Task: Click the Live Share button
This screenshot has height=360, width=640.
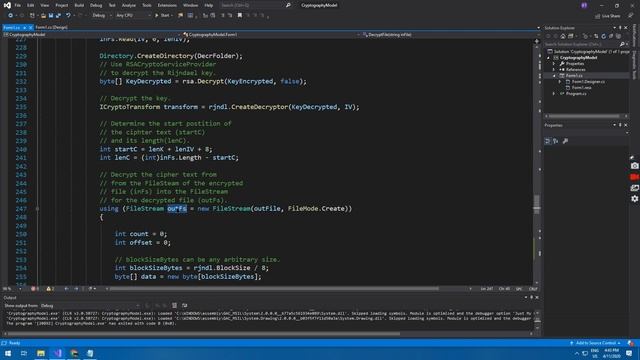Action: (607, 16)
